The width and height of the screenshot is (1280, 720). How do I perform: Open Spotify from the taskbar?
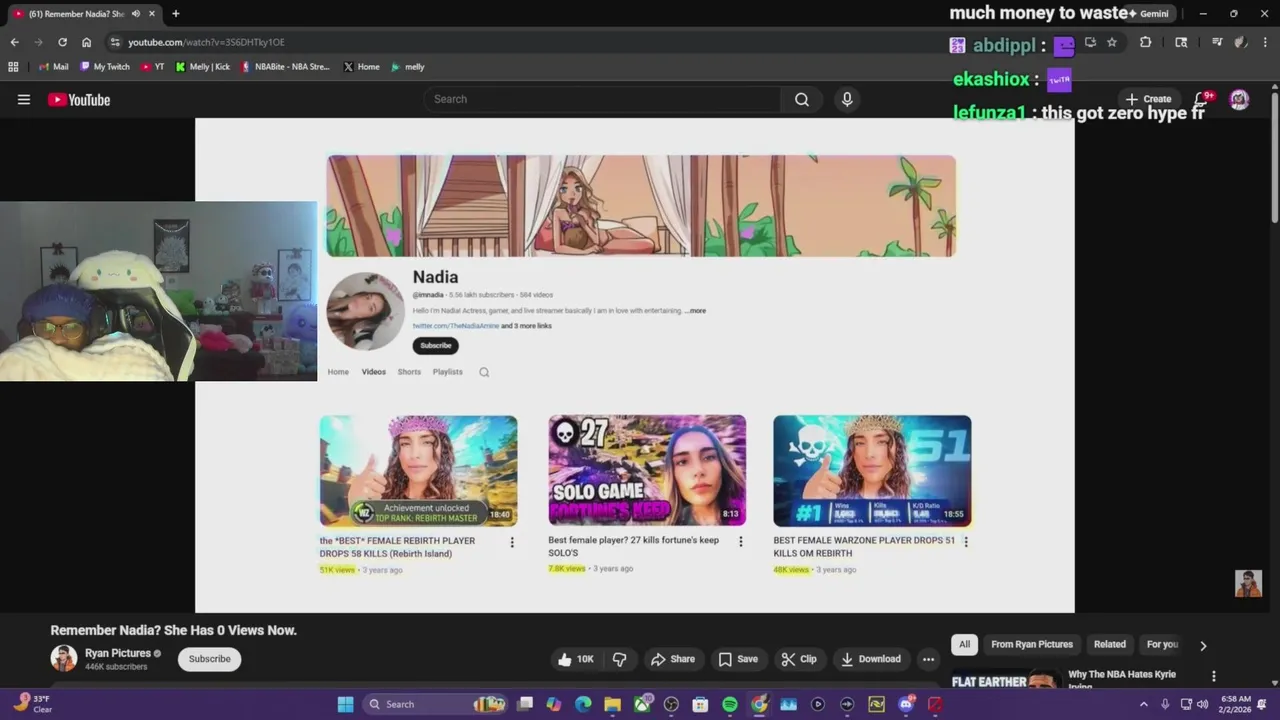click(730, 704)
